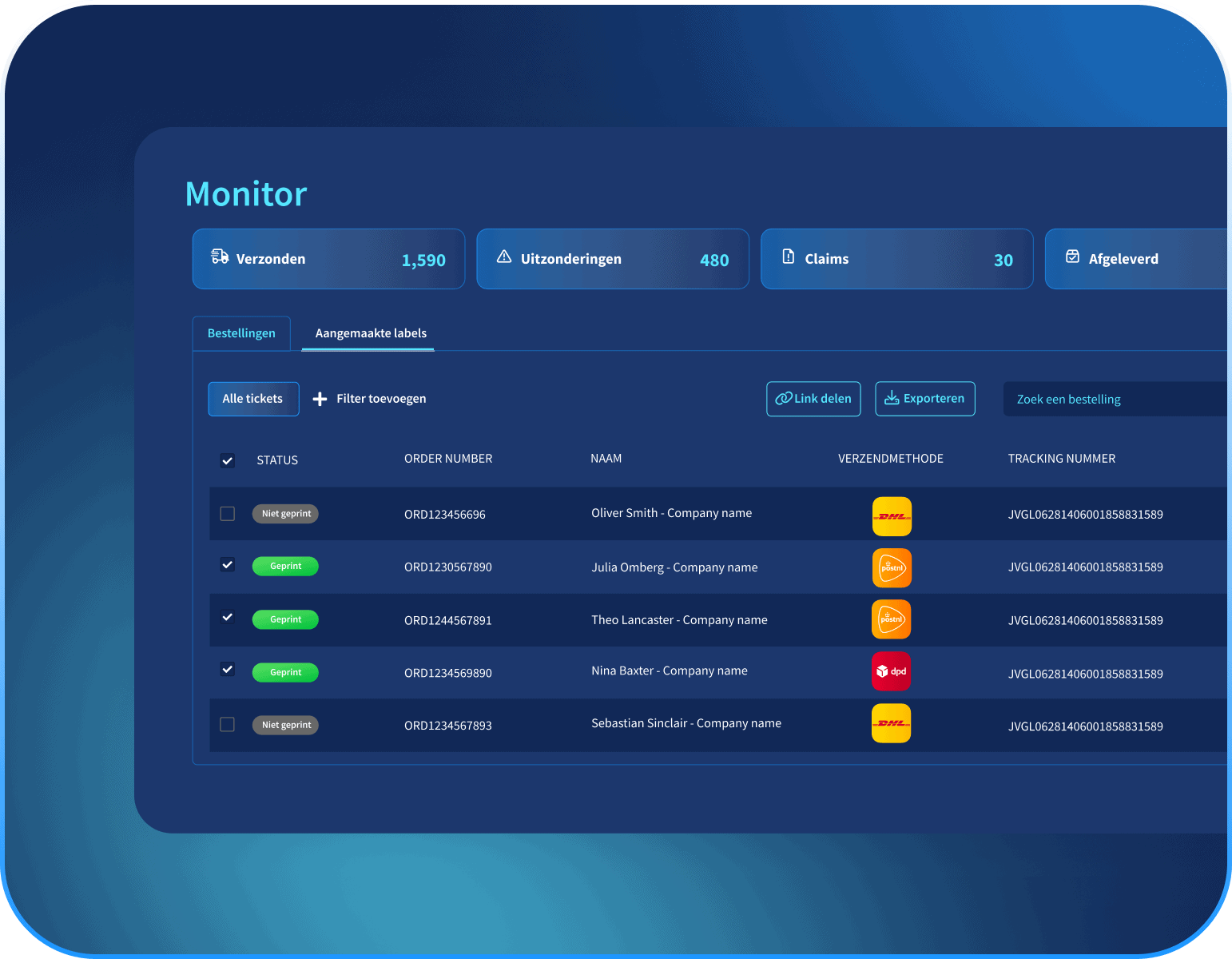Select order number ORD1244567891
This screenshot has width=1232, height=959.
pos(448,620)
